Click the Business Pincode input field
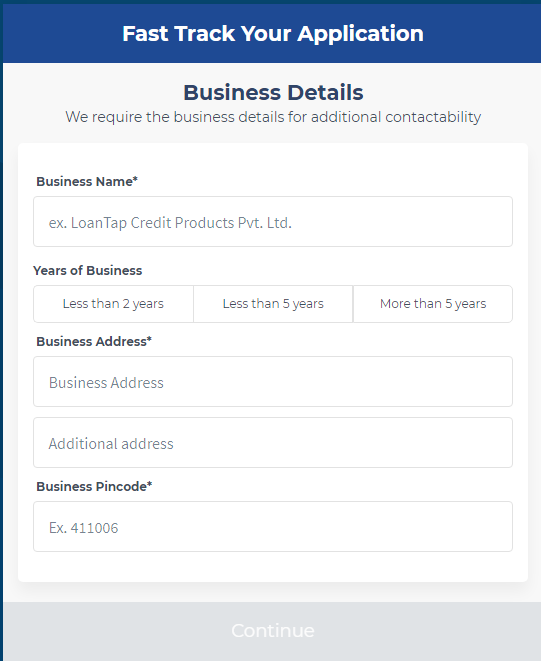Screen dimensions: 541x661 (273, 527)
